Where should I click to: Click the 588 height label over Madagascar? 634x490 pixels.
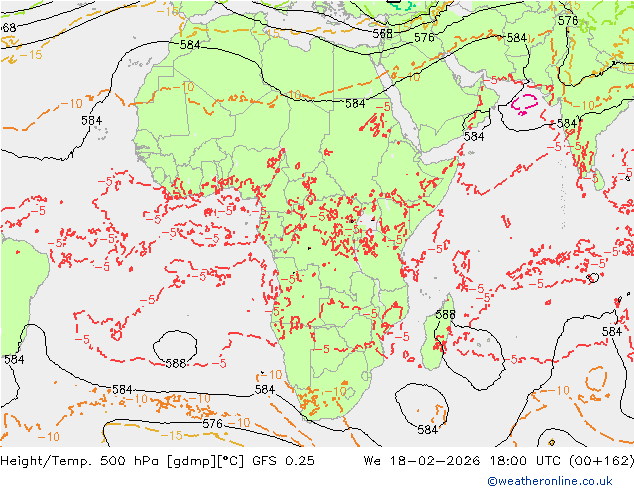[445, 314]
